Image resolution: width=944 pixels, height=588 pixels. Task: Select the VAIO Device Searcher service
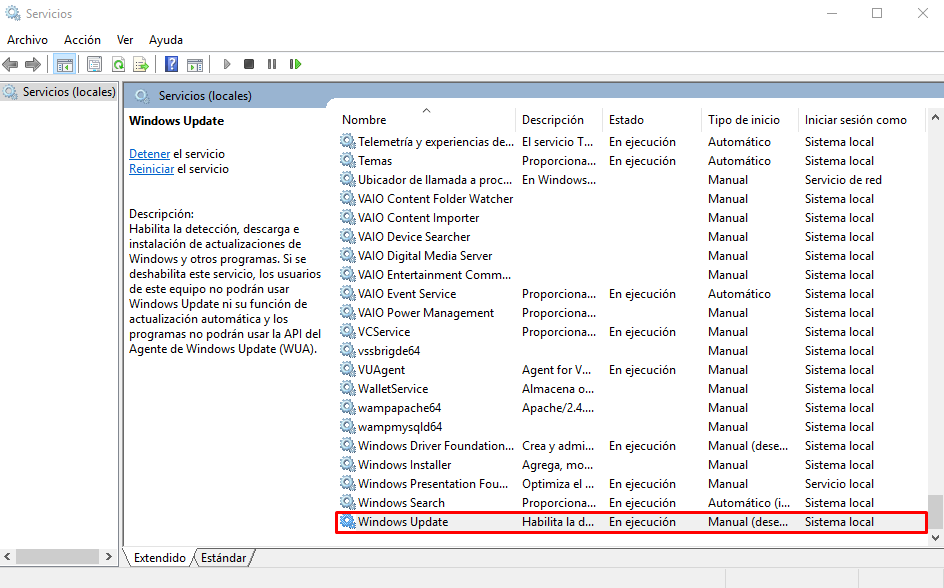click(x=631, y=237)
